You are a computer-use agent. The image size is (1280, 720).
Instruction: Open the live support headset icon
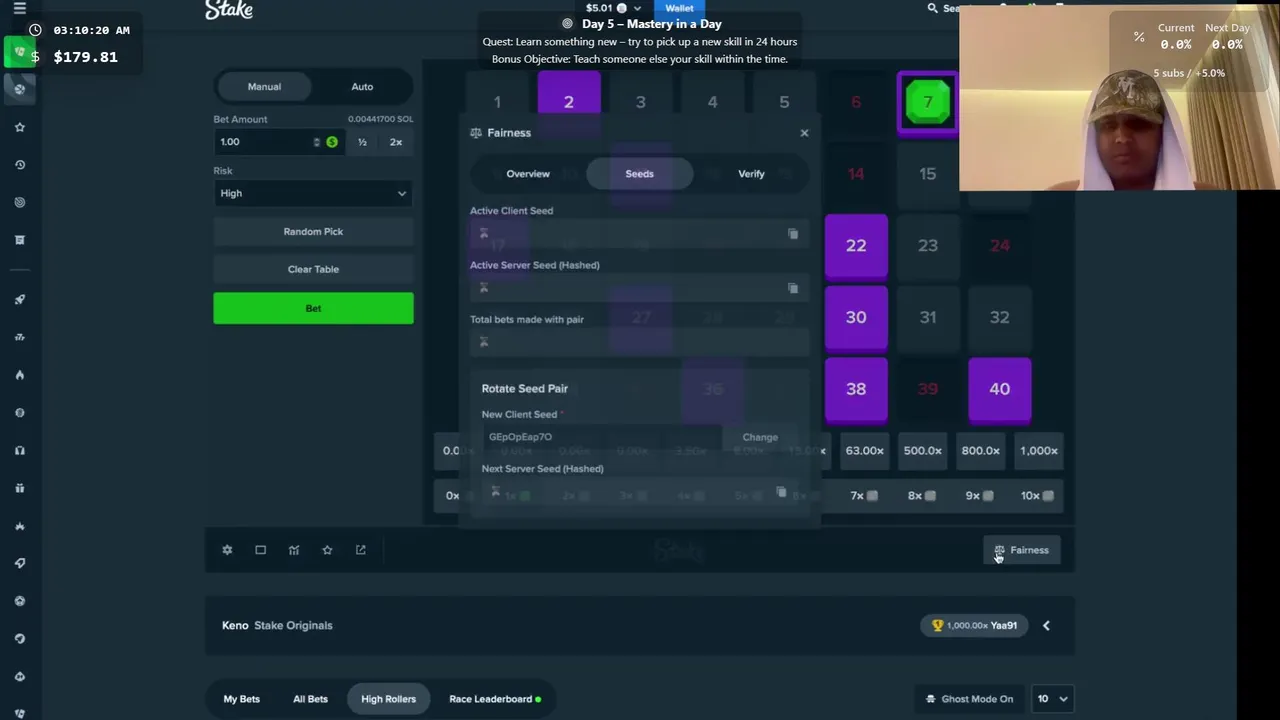[19, 450]
